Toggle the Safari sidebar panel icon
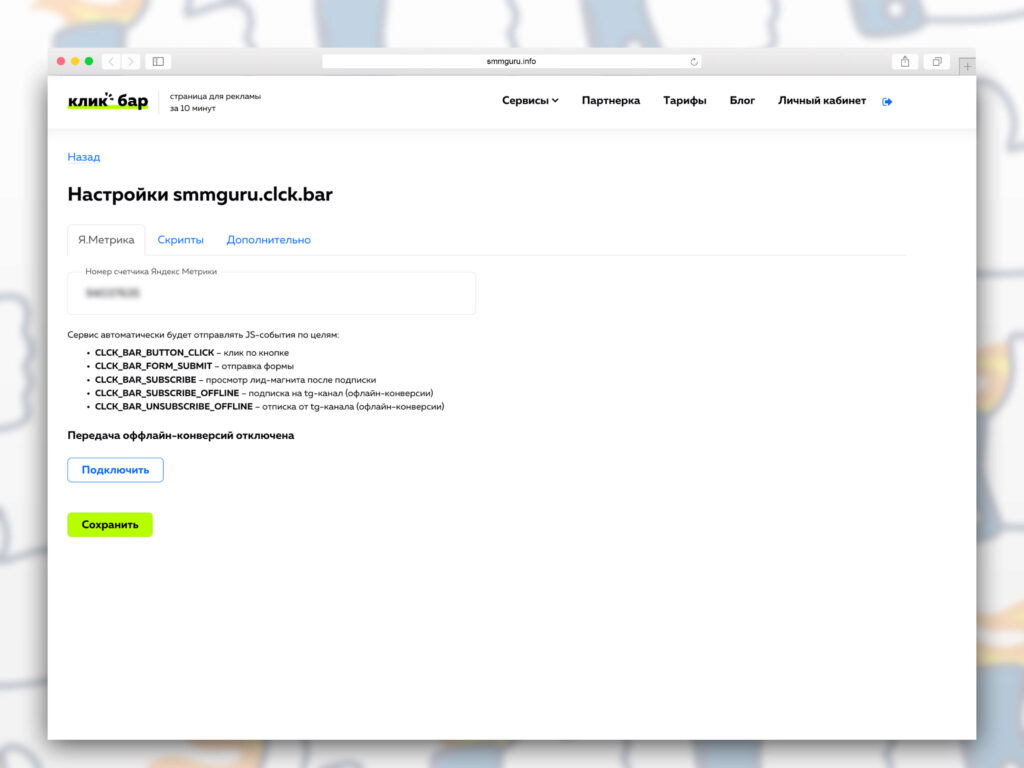The image size is (1024, 768). (x=158, y=61)
